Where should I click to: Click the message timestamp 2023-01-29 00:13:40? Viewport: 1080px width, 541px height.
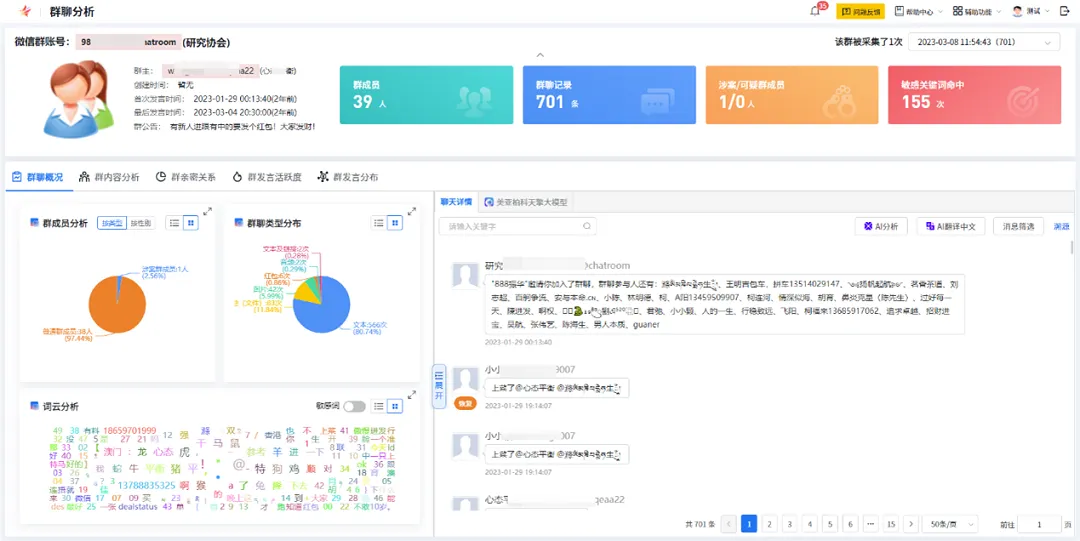[518, 342]
